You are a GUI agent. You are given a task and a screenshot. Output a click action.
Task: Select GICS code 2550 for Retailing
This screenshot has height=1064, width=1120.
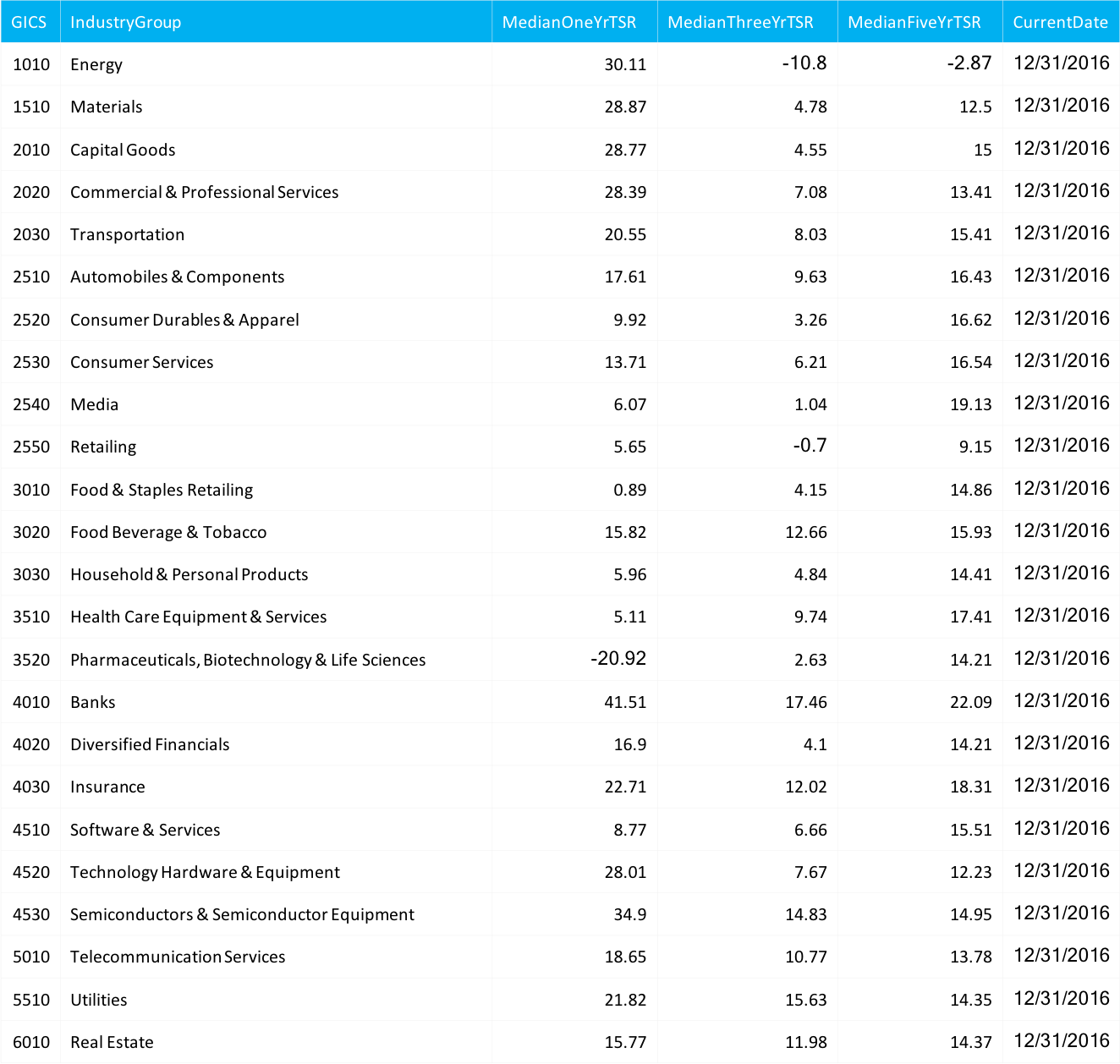[x=31, y=447]
